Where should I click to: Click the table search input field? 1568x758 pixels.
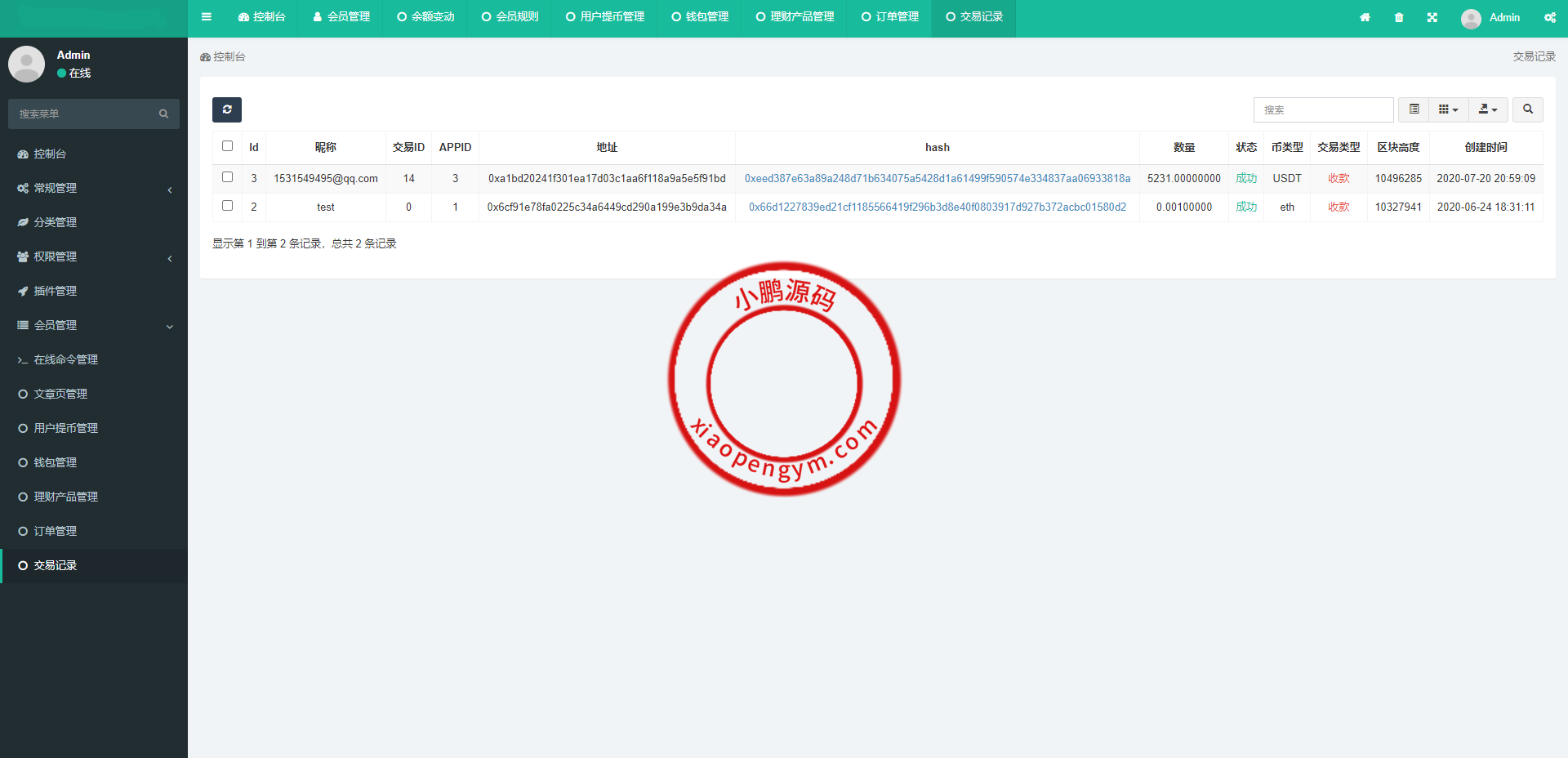[x=1323, y=109]
